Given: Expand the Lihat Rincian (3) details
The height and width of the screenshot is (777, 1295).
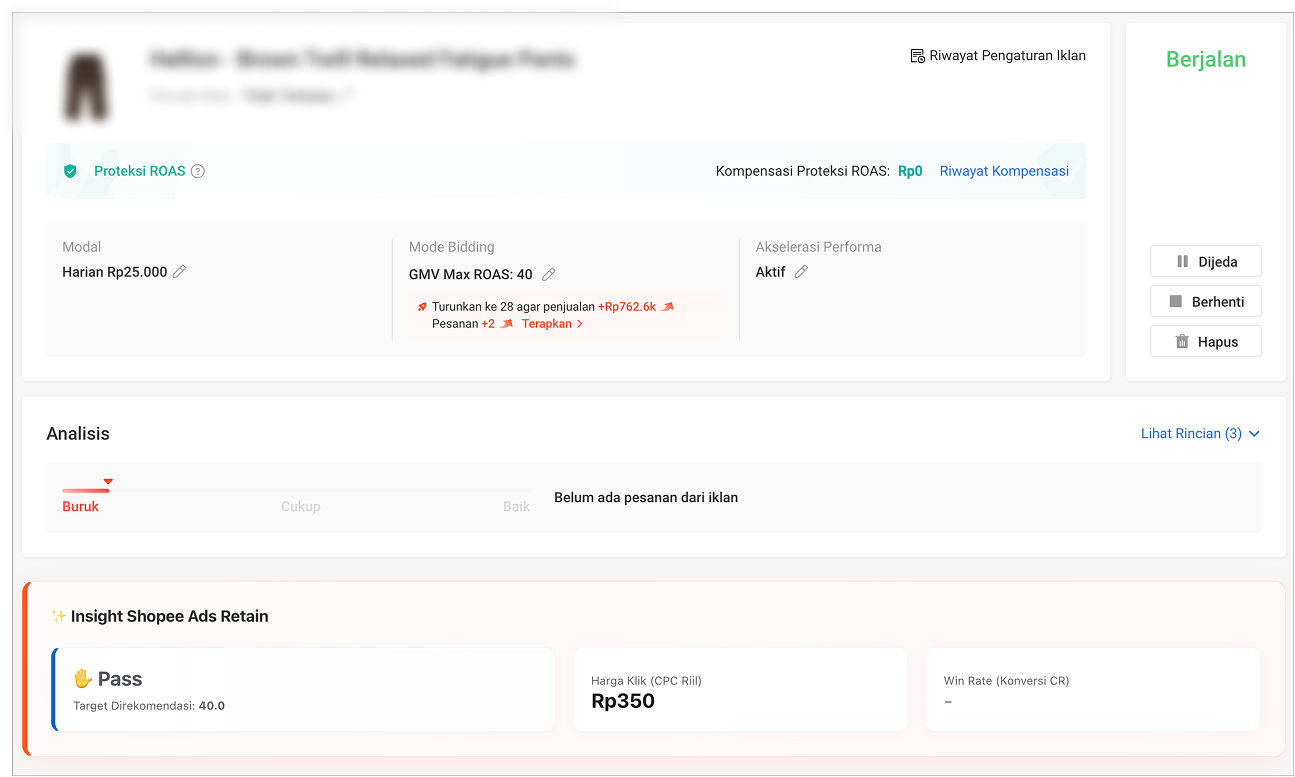Looking at the screenshot, I should pyautogui.click(x=1190, y=433).
